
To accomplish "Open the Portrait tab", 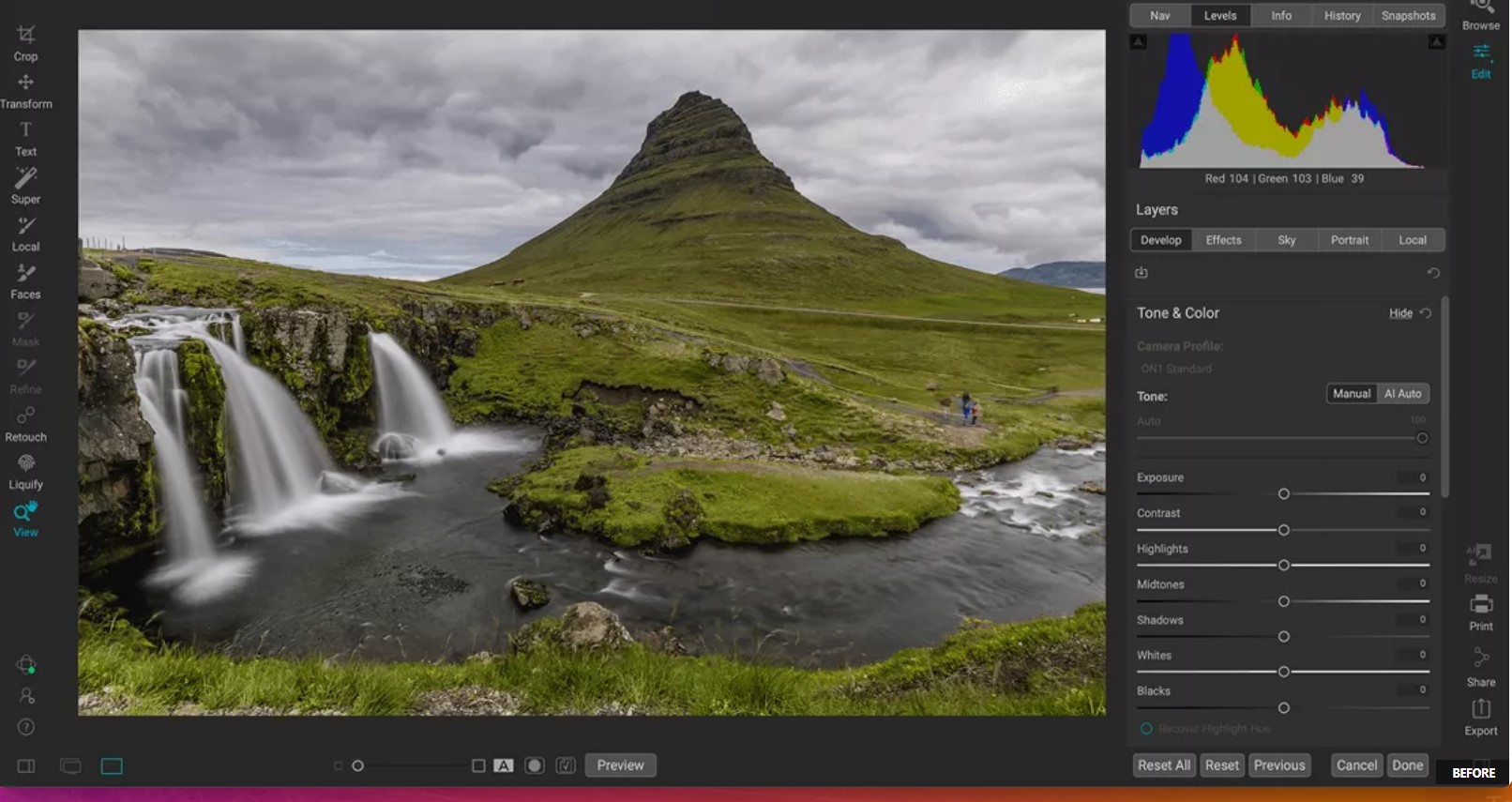I will pos(1350,240).
